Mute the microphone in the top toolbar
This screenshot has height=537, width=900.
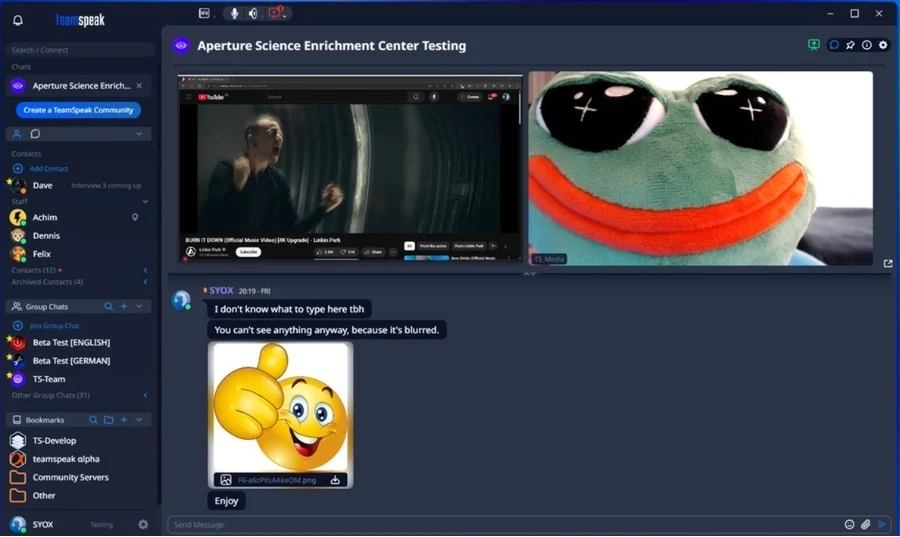[x=234, y=13]
